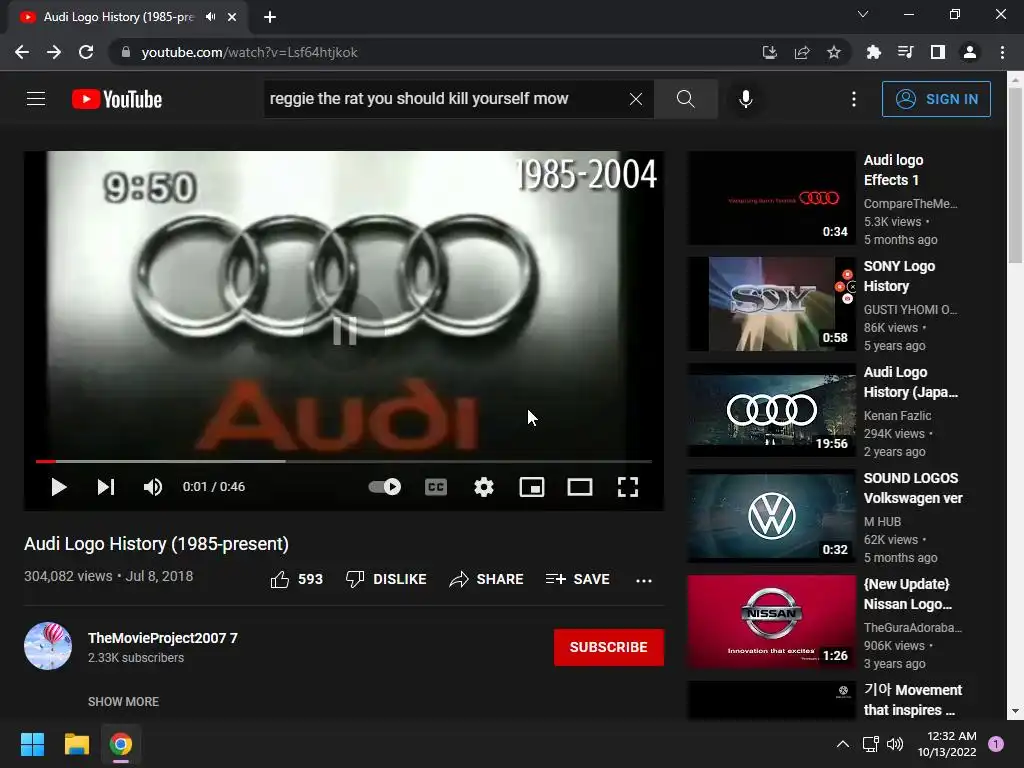Toggle closed captions
This screenshot has width=1024, height=768.
tap(436, 487)
